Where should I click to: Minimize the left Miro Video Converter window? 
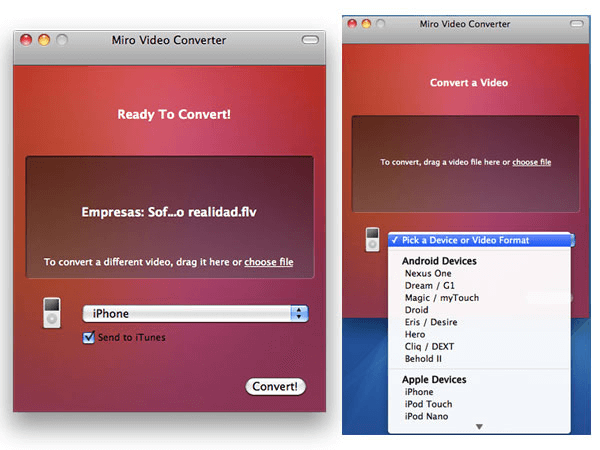44,40
